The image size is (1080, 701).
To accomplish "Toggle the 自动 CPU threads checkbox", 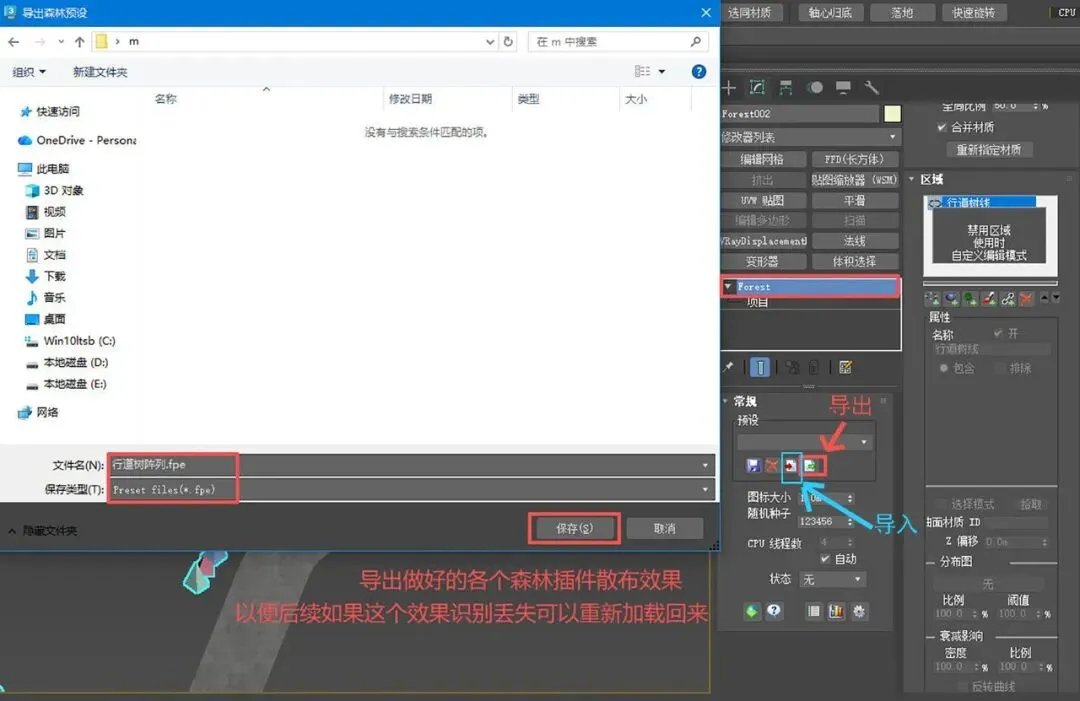I will (824, 558).
